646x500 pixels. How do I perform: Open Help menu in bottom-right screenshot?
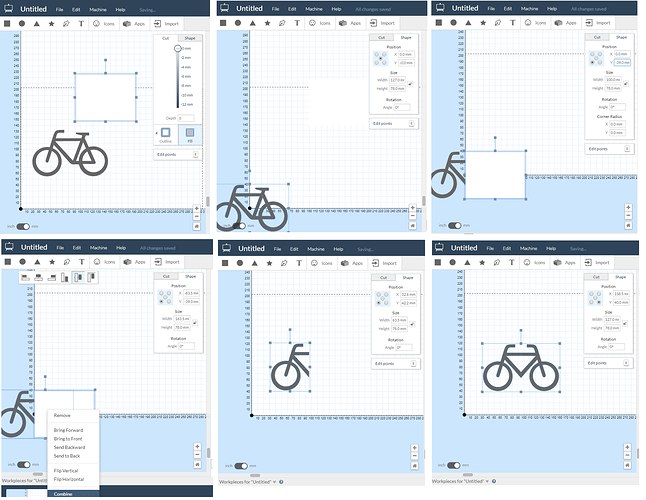[551, 248]
